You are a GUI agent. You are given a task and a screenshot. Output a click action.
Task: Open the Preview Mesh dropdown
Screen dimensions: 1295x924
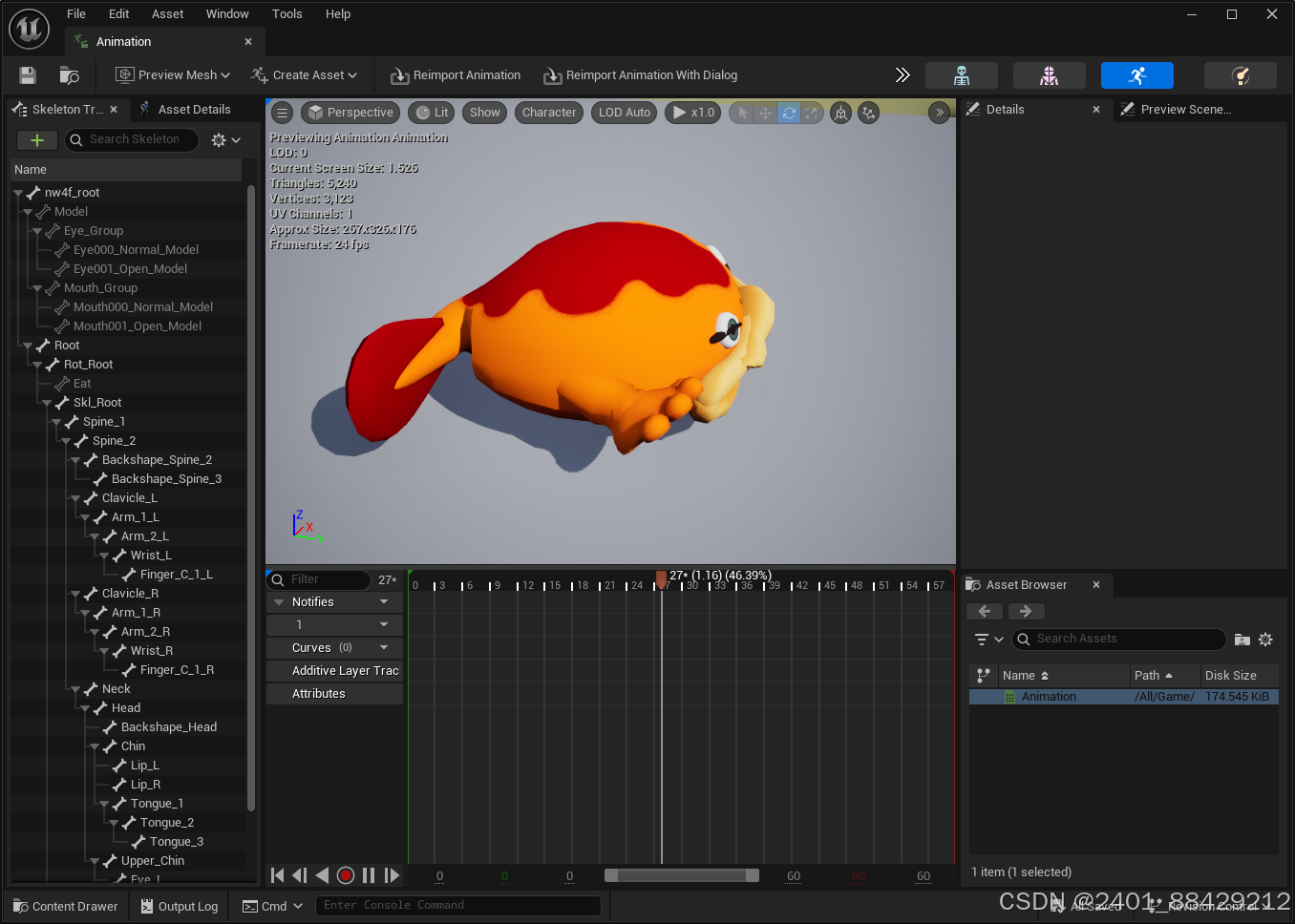click(173, 75)
